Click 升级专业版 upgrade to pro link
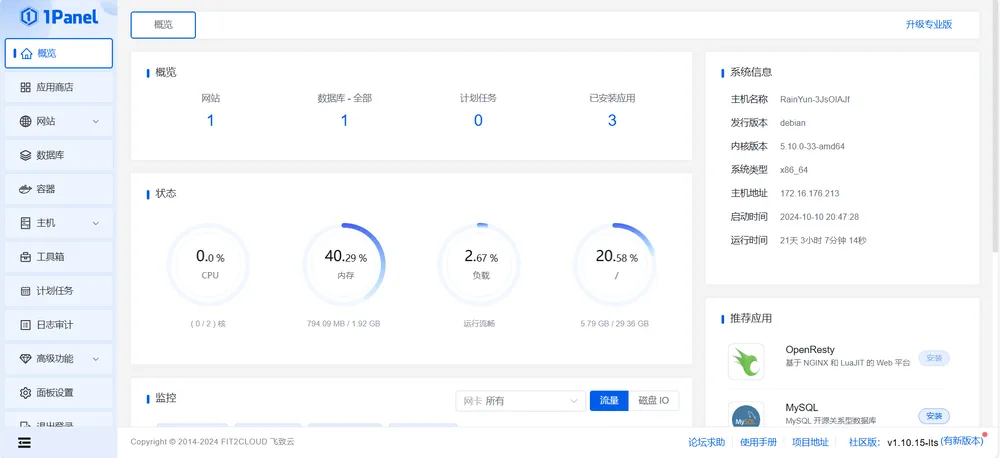The image size is (1000, 458). 928,25
